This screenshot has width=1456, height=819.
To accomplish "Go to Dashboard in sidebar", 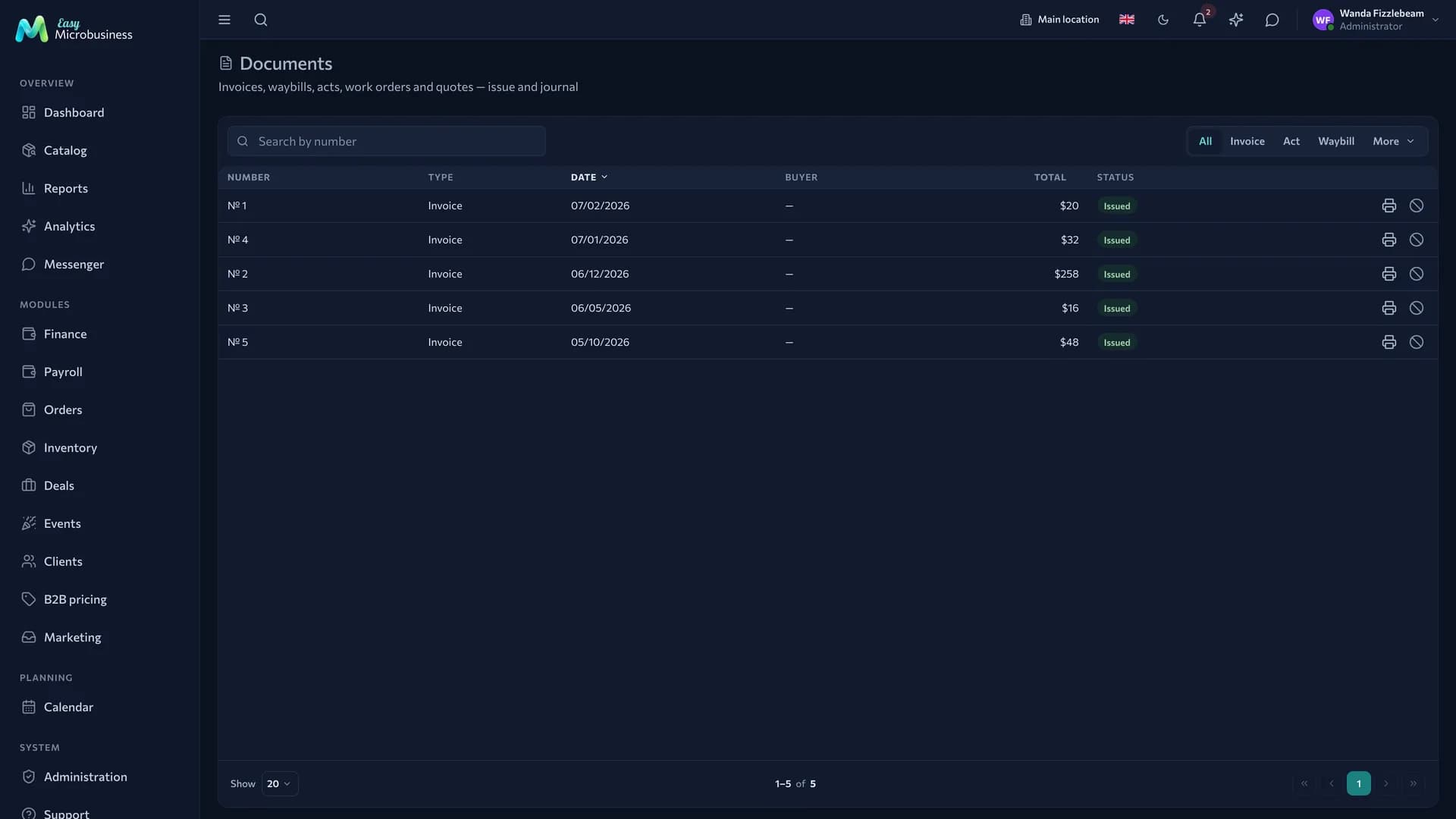I will click(x=99, y=112).
